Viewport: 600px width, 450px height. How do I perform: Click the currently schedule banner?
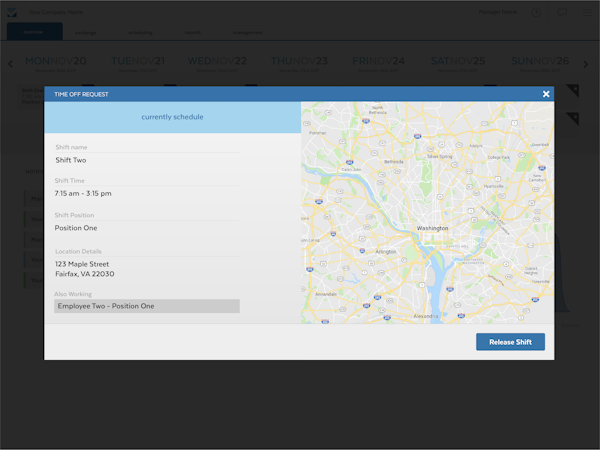(x=173, y=117)
